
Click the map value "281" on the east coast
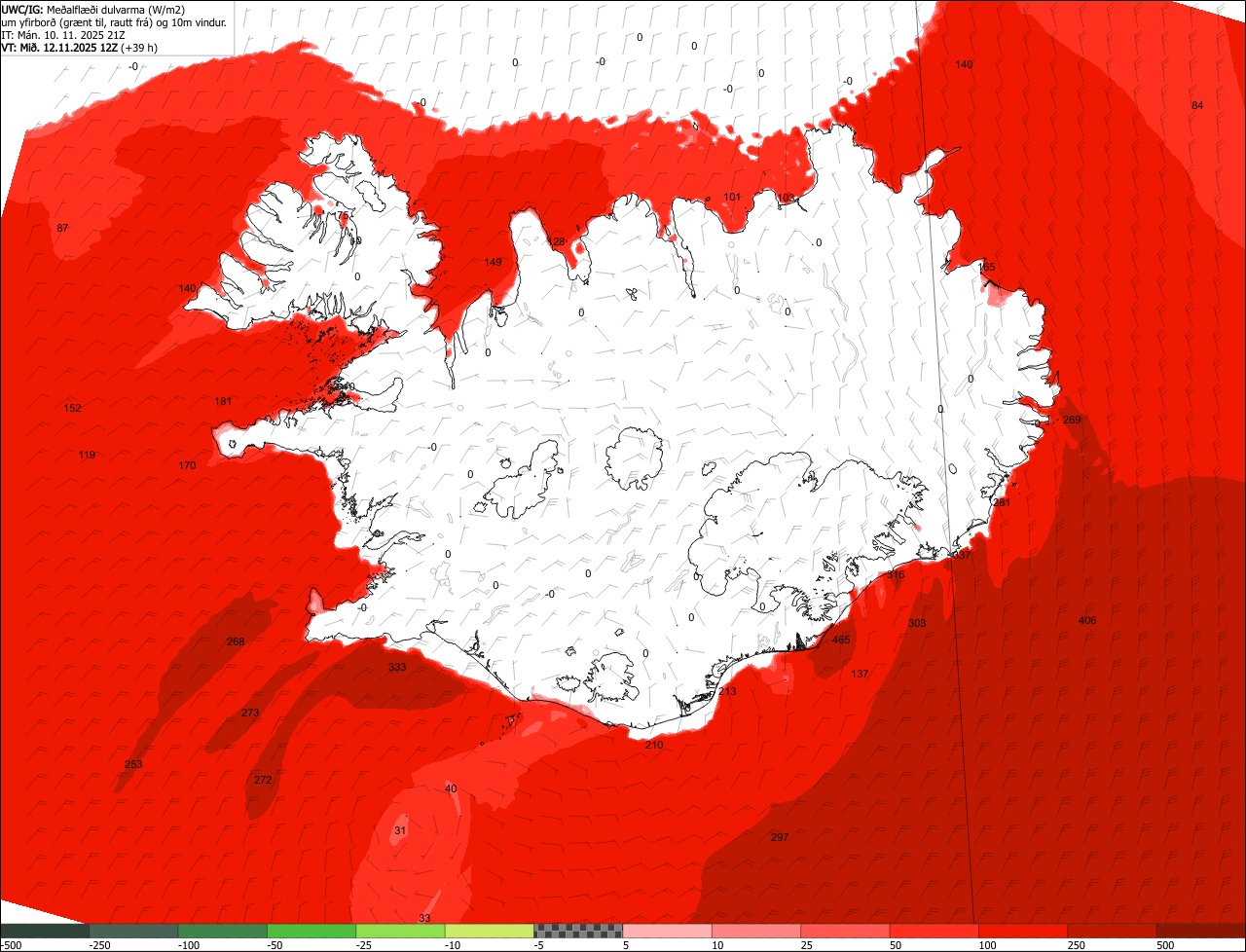1002,502
